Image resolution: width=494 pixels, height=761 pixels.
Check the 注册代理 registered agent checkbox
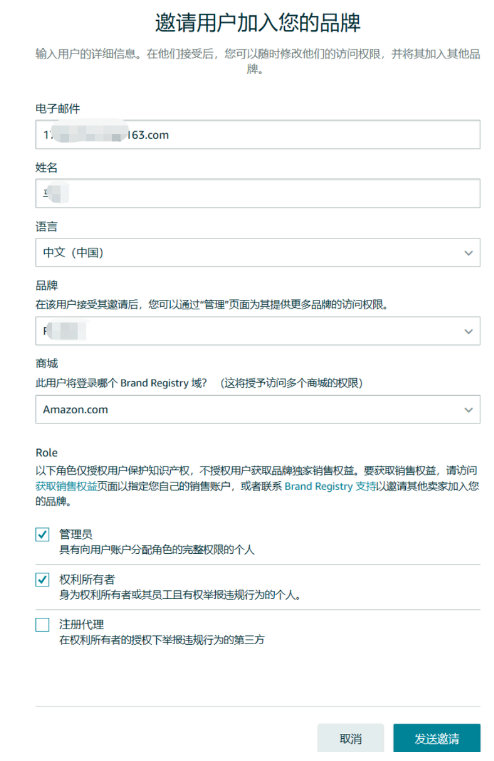coord(42,625)
